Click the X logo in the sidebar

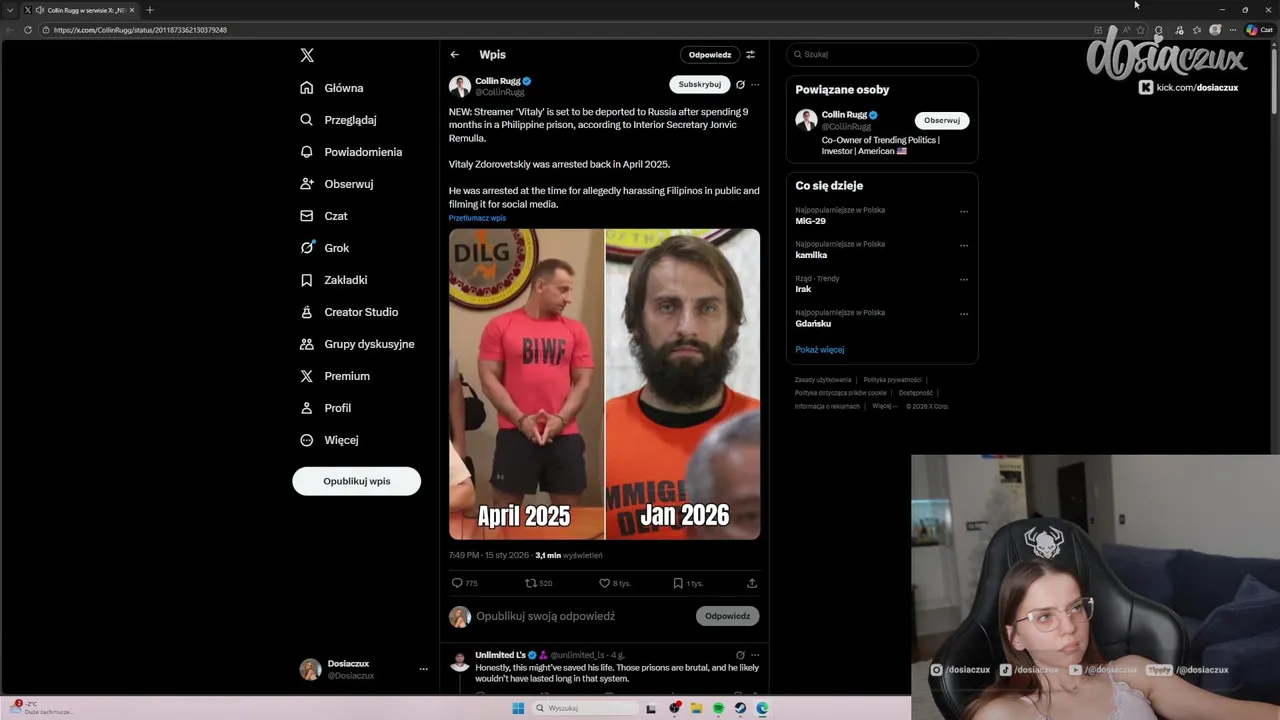[x=307, y=55]
